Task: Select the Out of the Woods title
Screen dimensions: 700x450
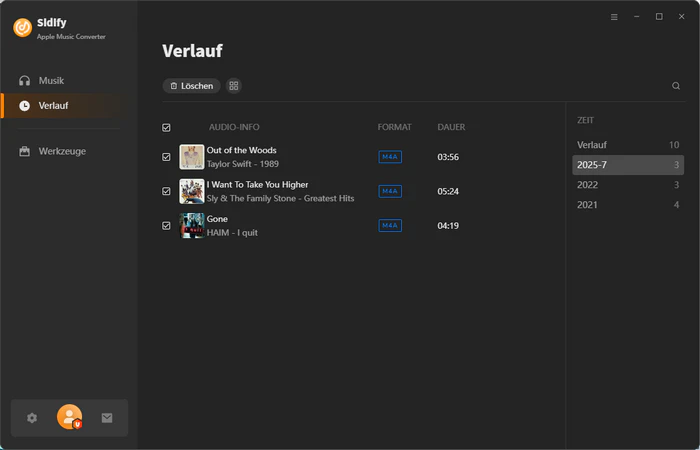Action: tap(242, 150)
